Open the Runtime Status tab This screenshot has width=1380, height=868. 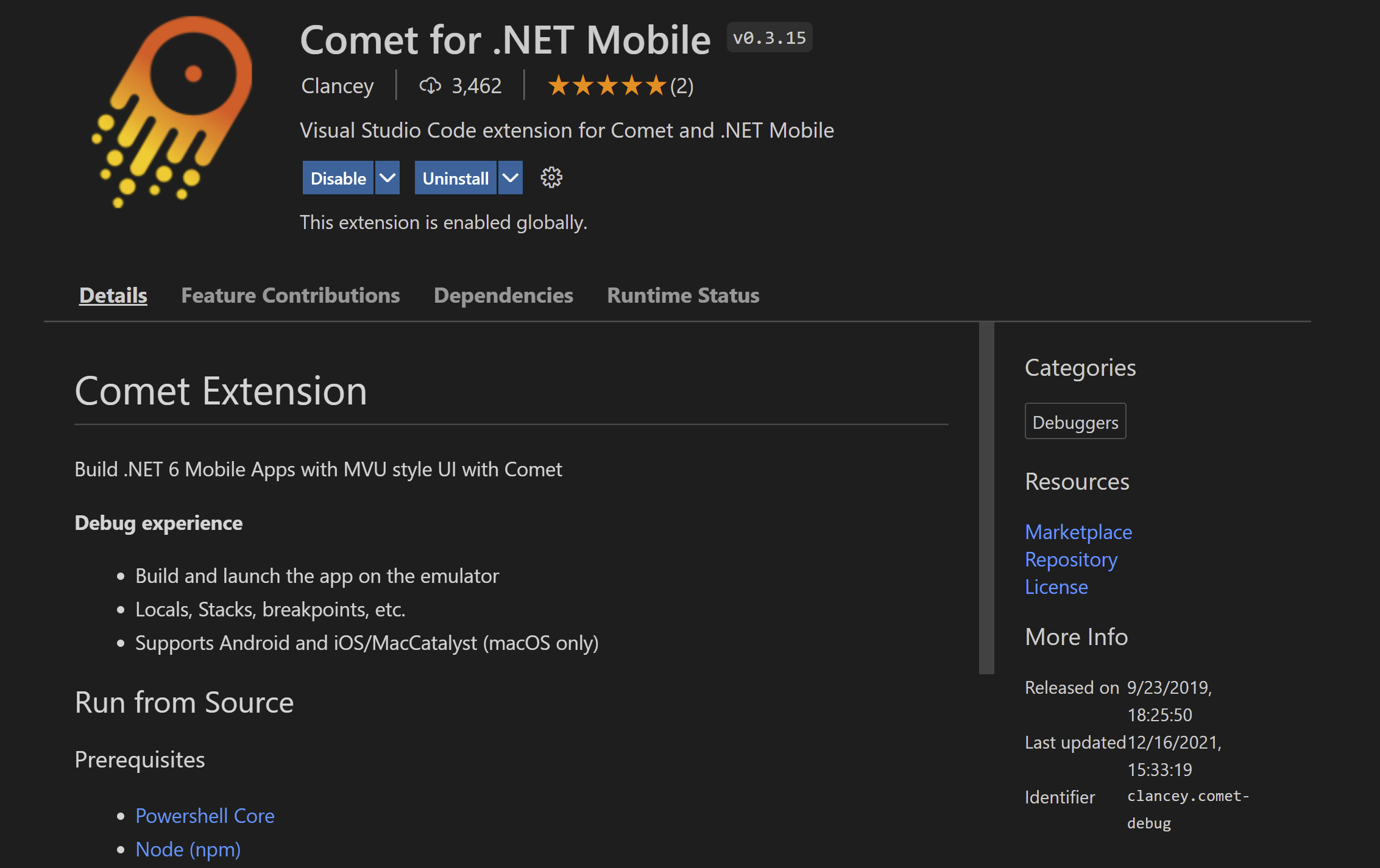(x=682, y=295)
